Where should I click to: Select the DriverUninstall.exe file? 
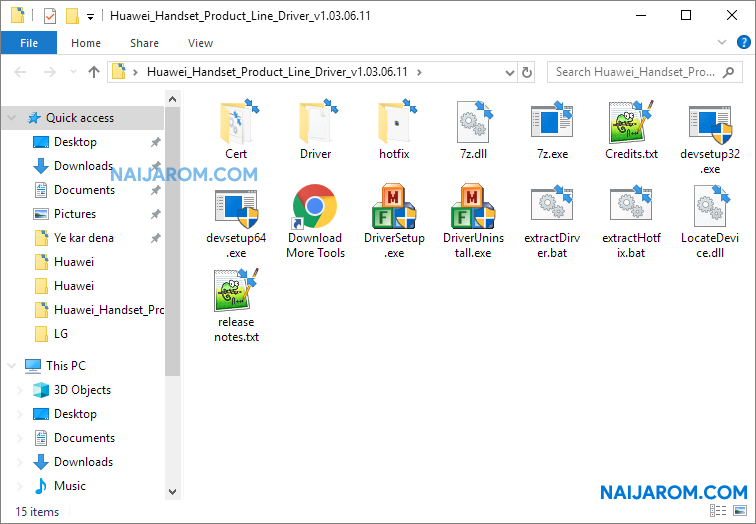pyautogui.click(x=473, y=221)
